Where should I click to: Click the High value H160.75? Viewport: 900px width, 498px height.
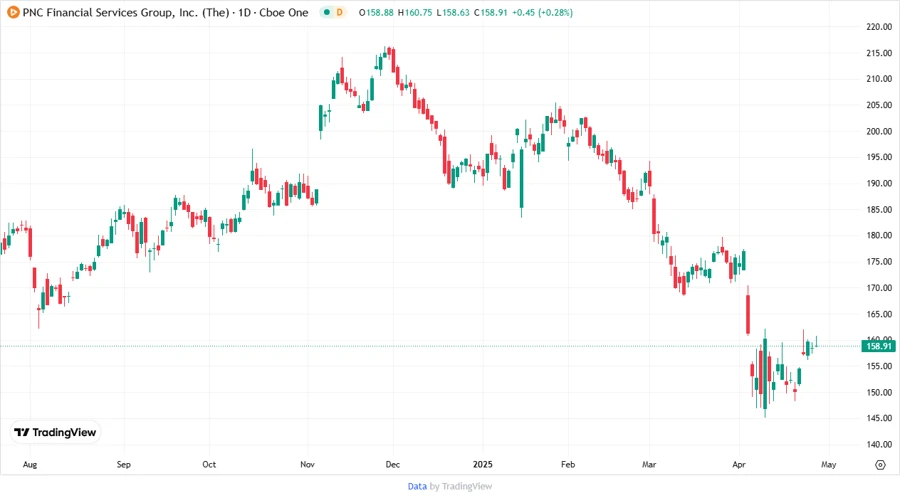tap(415, 13)
